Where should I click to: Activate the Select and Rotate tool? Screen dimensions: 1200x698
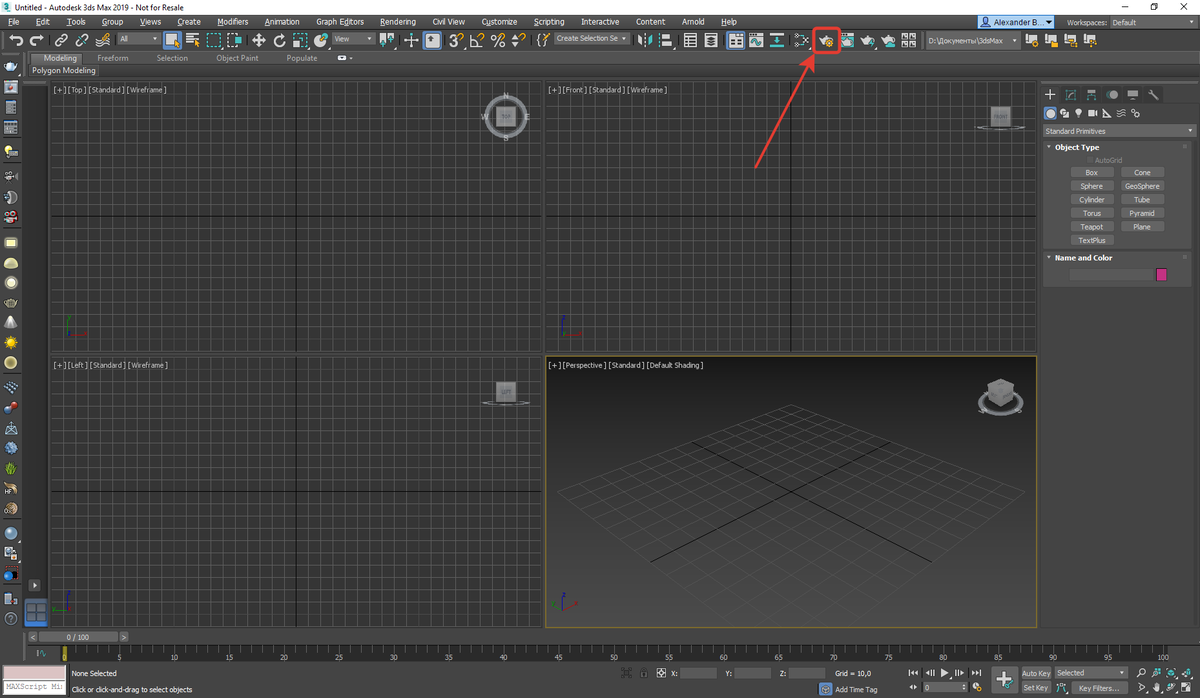click(x=279, y=41)
